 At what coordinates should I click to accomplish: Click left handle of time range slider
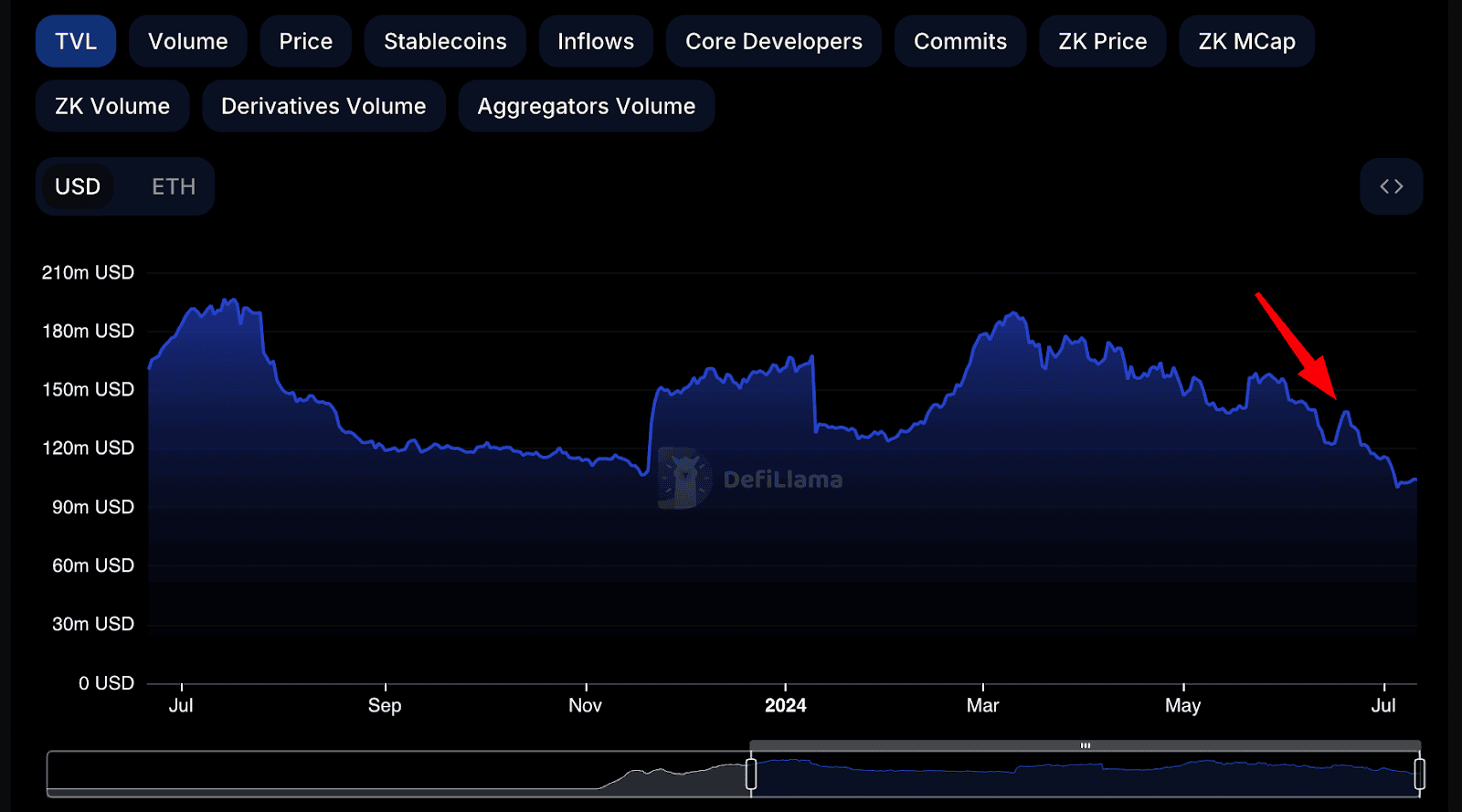pyautogui.click(x=751, y=774)
